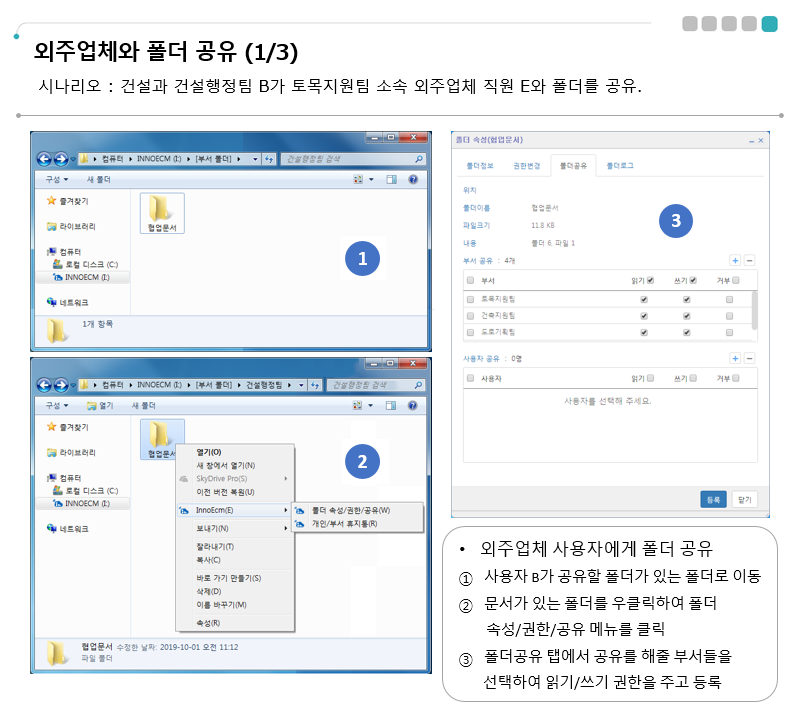Uncheck the 읽기 checkbox for 건축지원팀

pos(643,316)
